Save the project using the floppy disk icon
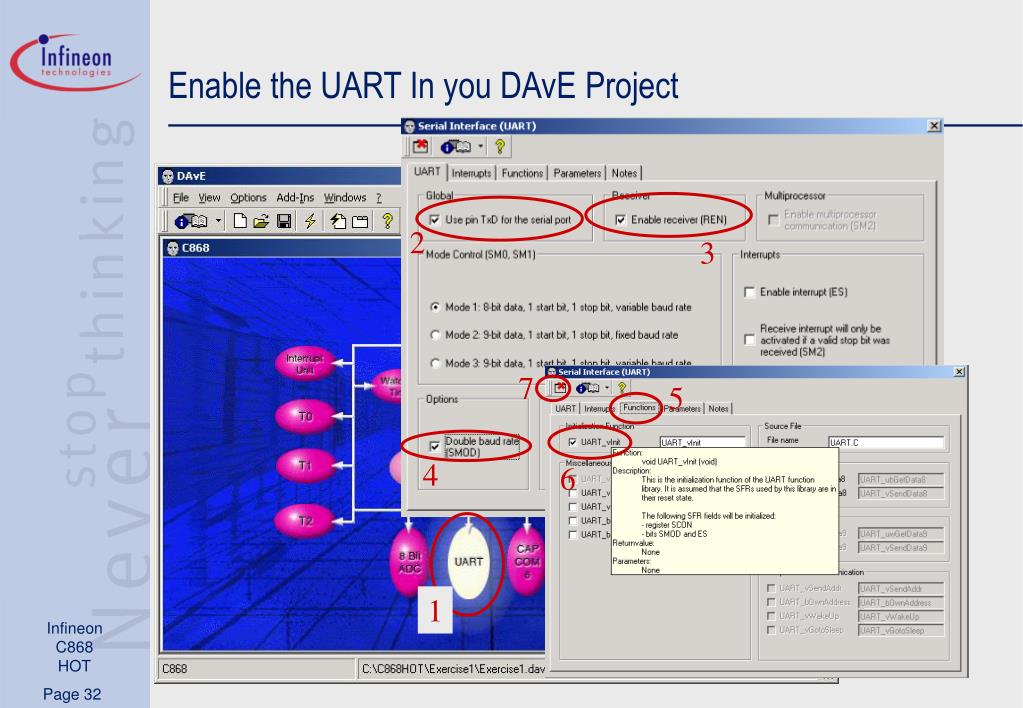This screenshot has height=708, width=1023. (284, 221)
